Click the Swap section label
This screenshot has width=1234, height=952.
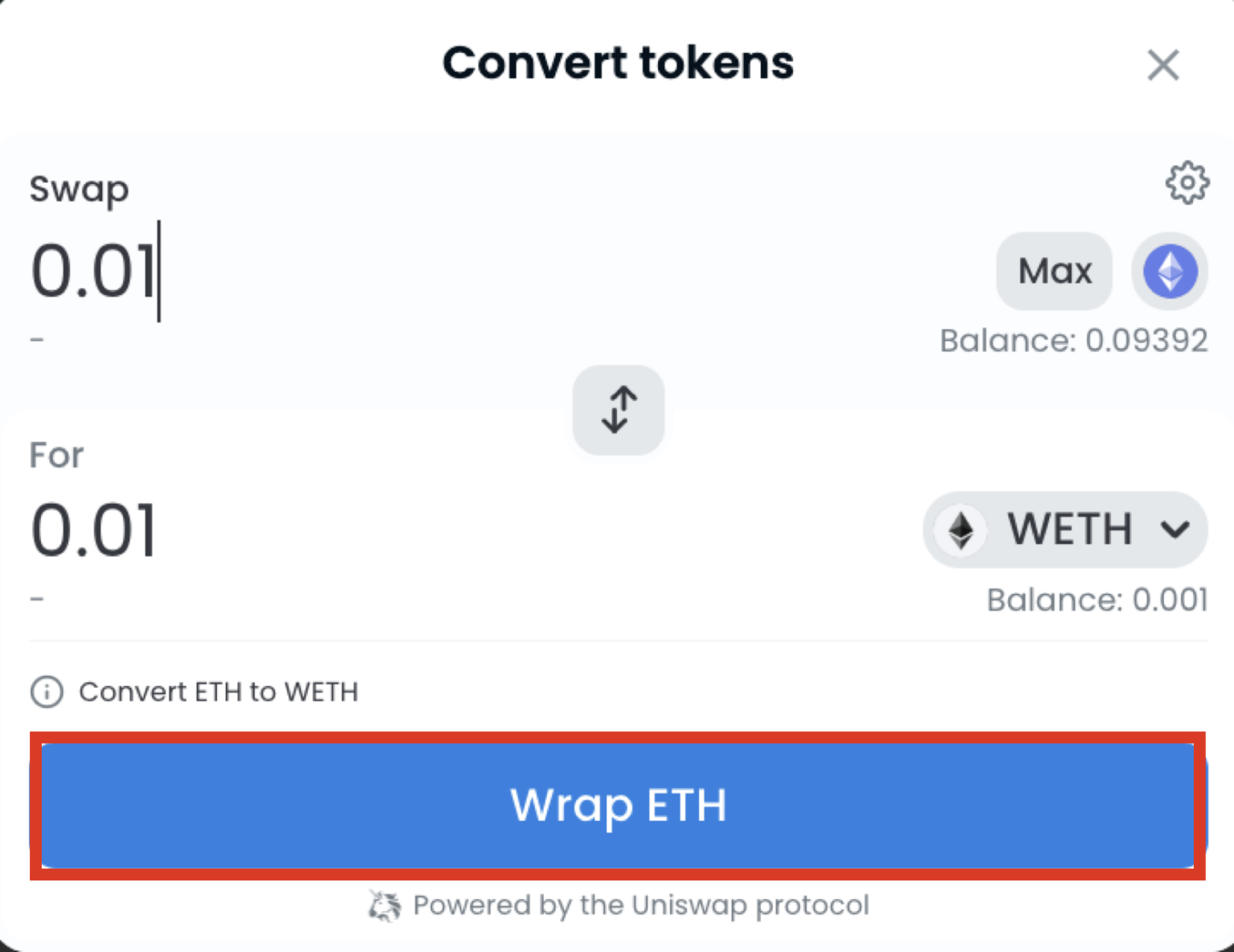point(79,190)
